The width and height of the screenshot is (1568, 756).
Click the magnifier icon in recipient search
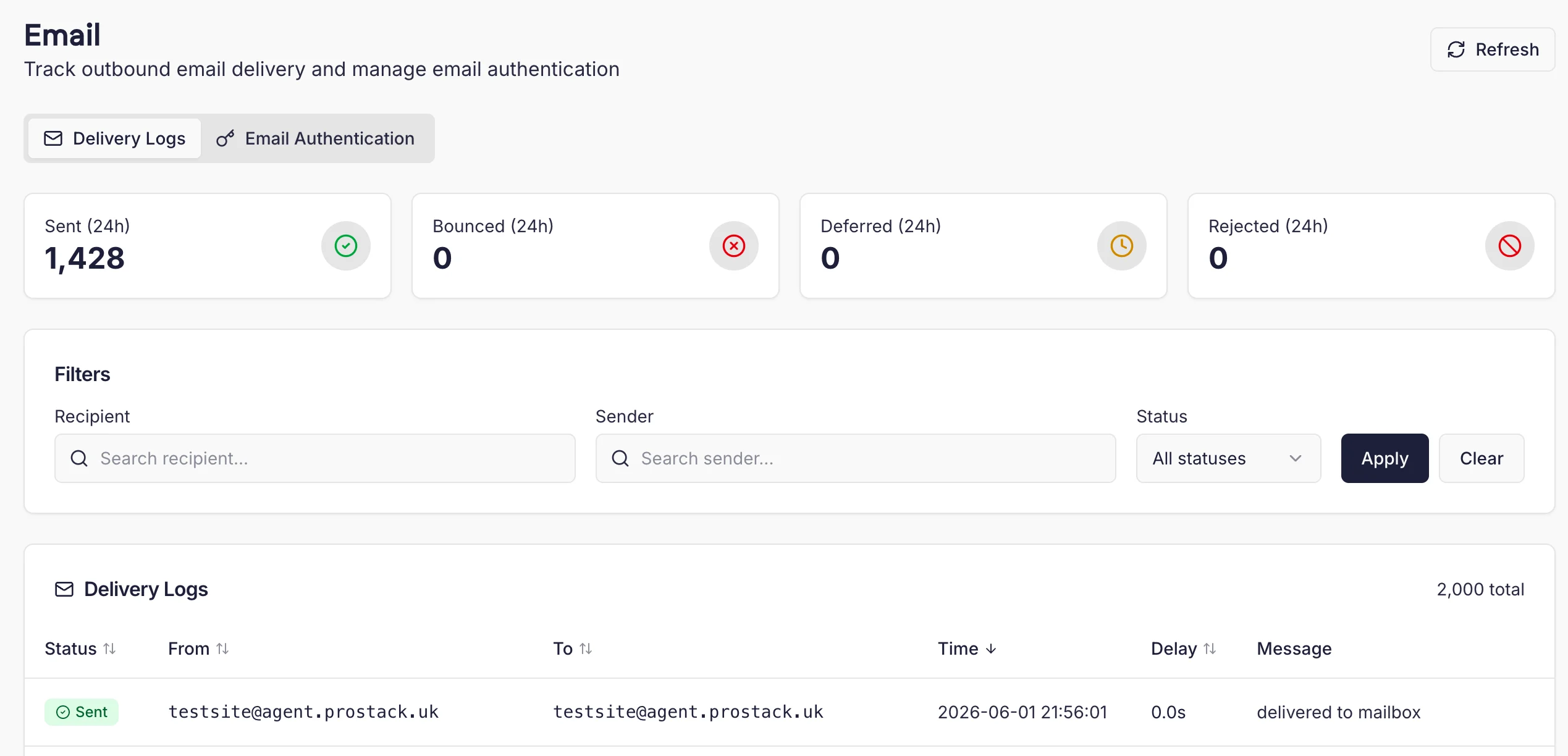(79, 458)
